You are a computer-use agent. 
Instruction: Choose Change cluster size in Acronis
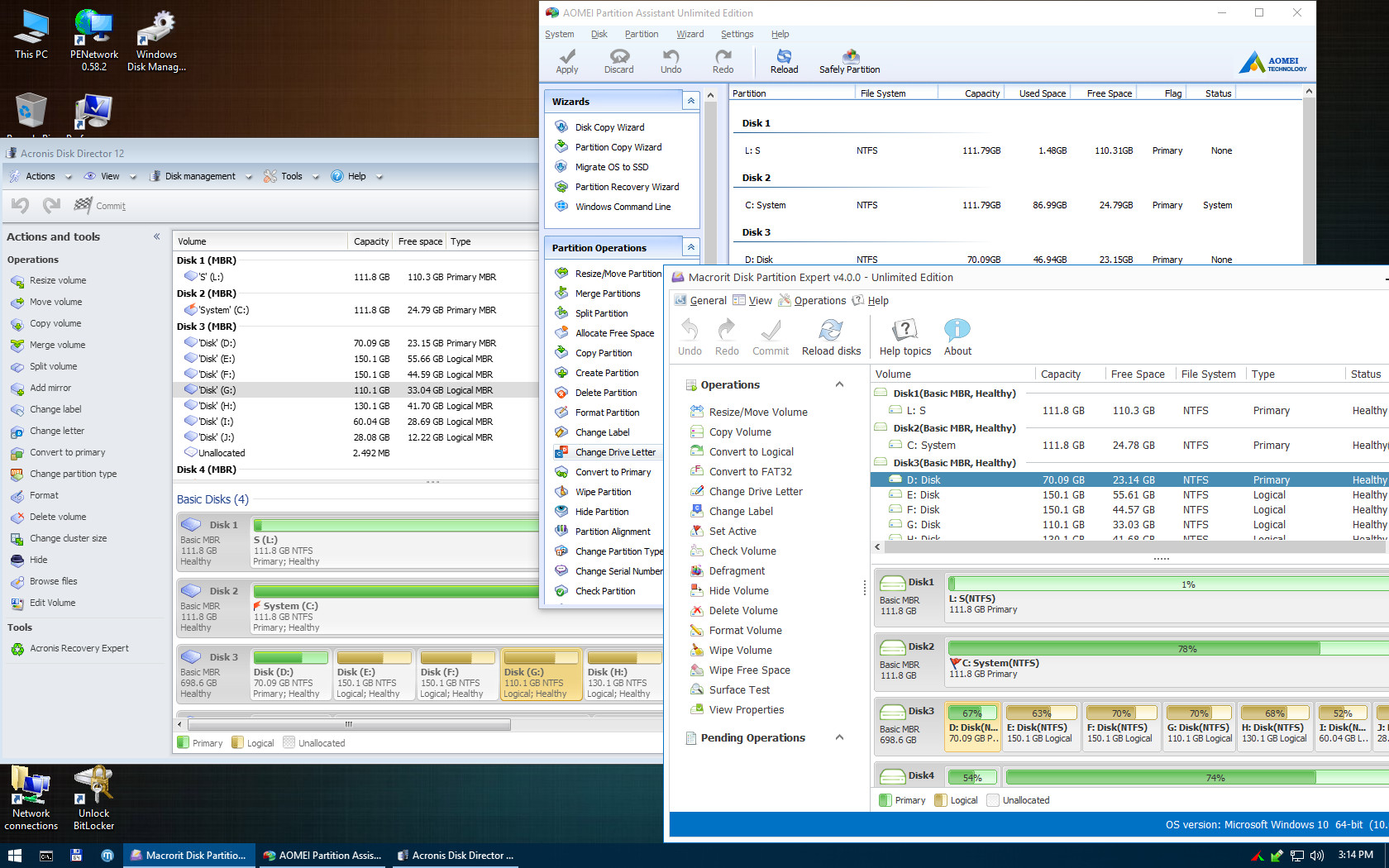pos(68,538)
